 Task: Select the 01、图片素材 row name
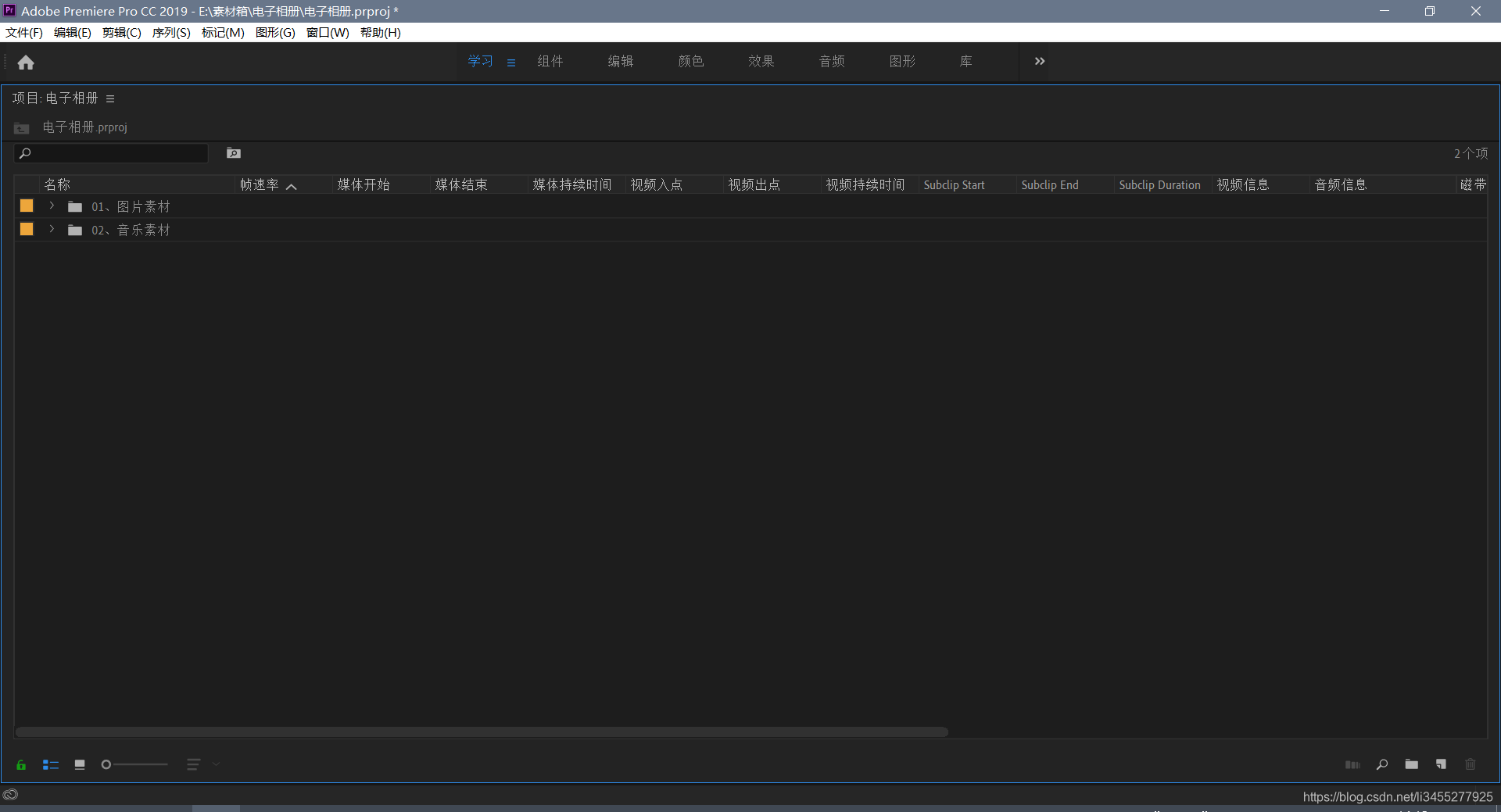(x=131, y=206)
